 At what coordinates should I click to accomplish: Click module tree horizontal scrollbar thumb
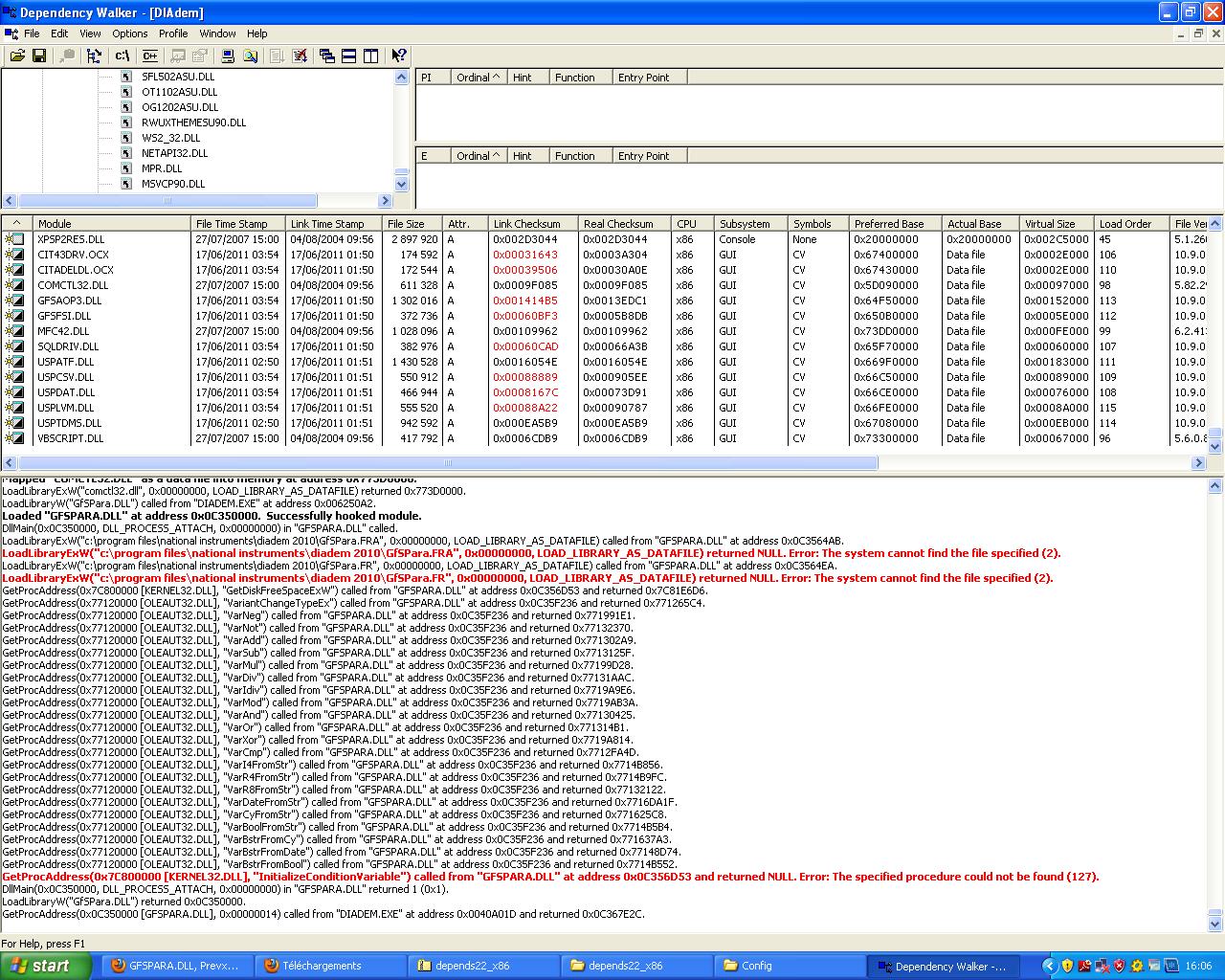(x=167, y=201)
